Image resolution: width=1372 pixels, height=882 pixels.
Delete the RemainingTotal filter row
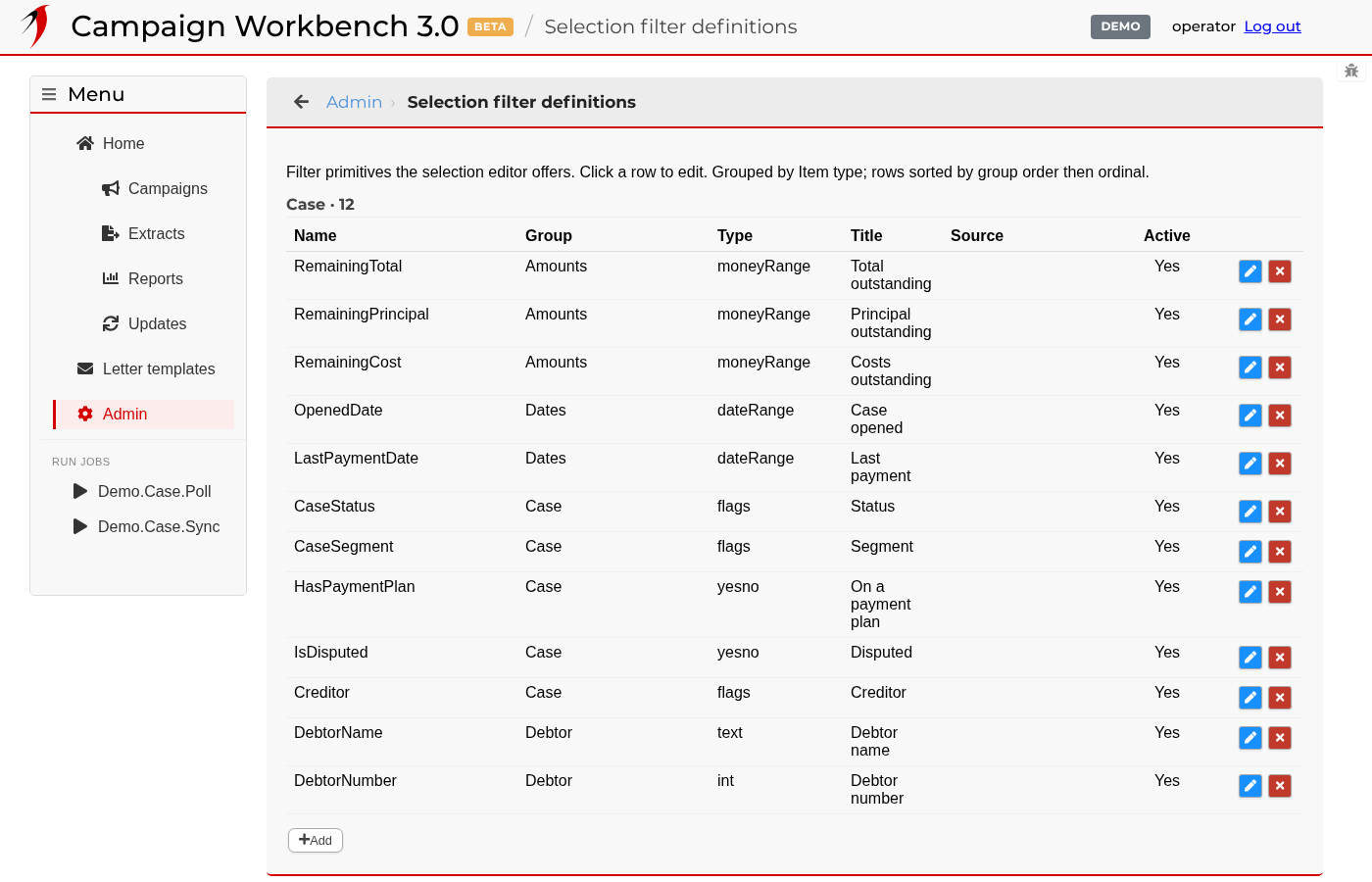click(x=1280, y=271)
